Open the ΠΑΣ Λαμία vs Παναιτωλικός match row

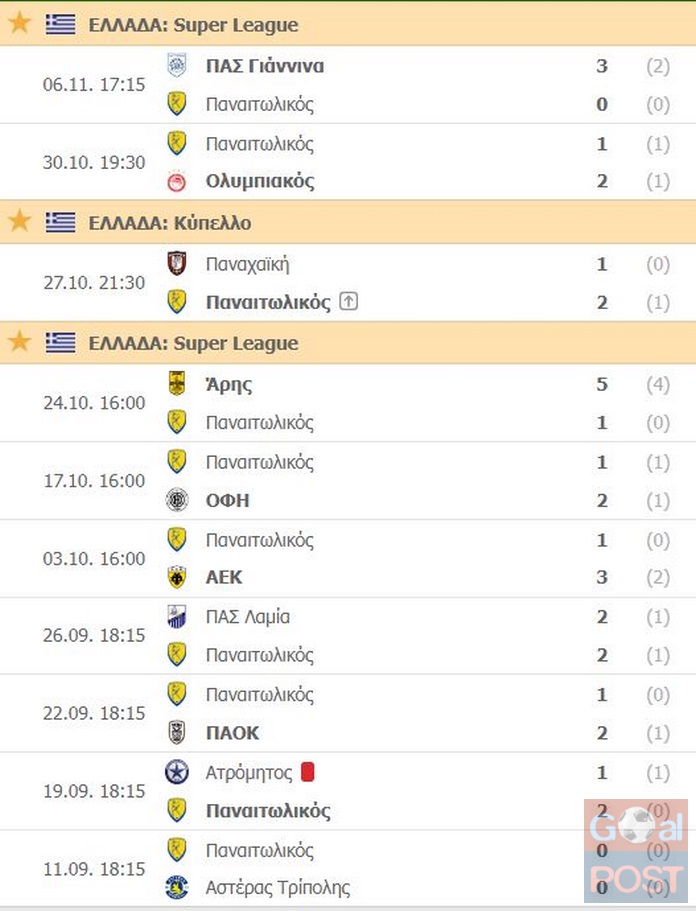[348, 636]
